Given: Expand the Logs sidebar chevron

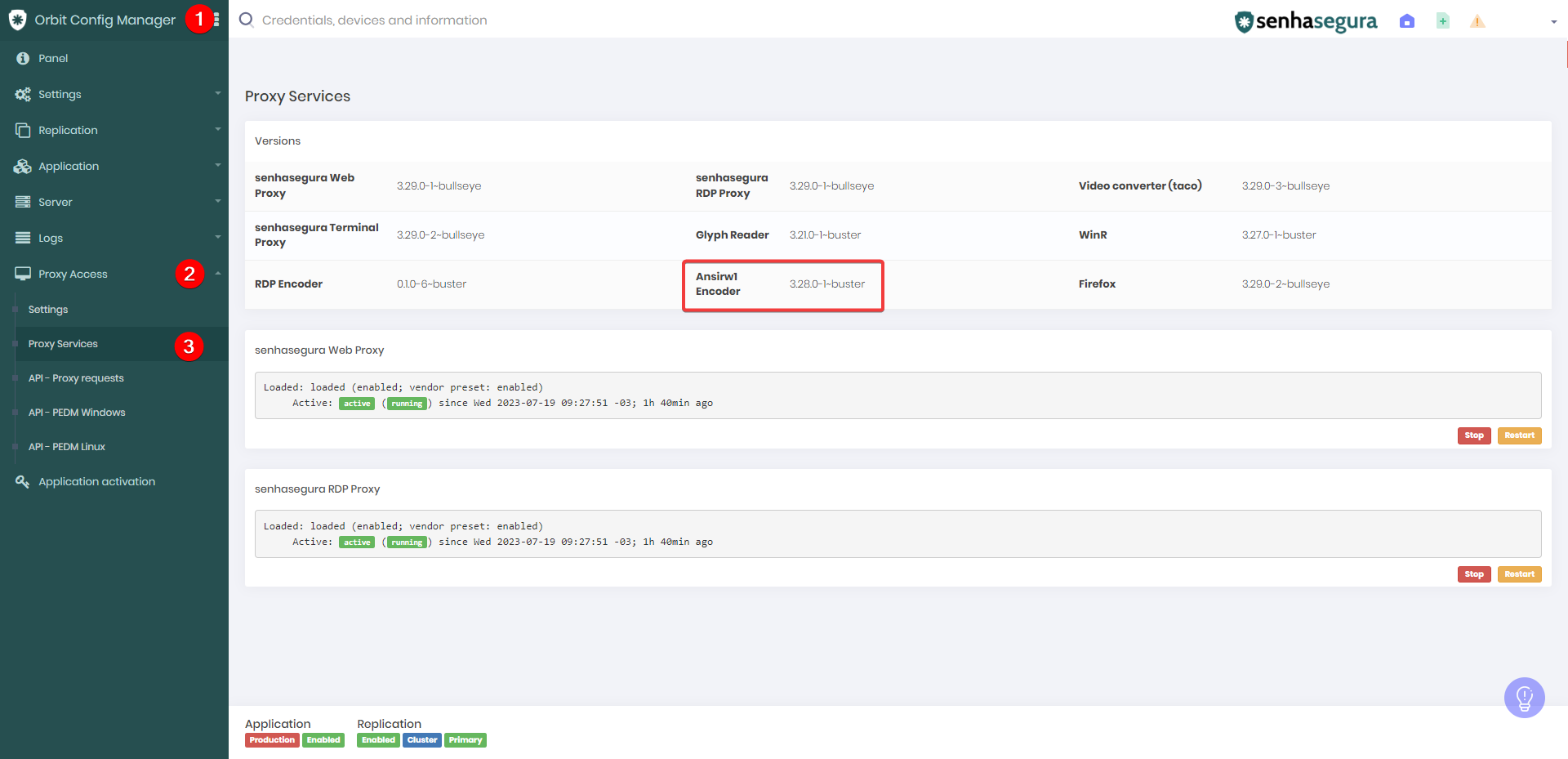Looking at the screenshot, I should coord(218,238).
